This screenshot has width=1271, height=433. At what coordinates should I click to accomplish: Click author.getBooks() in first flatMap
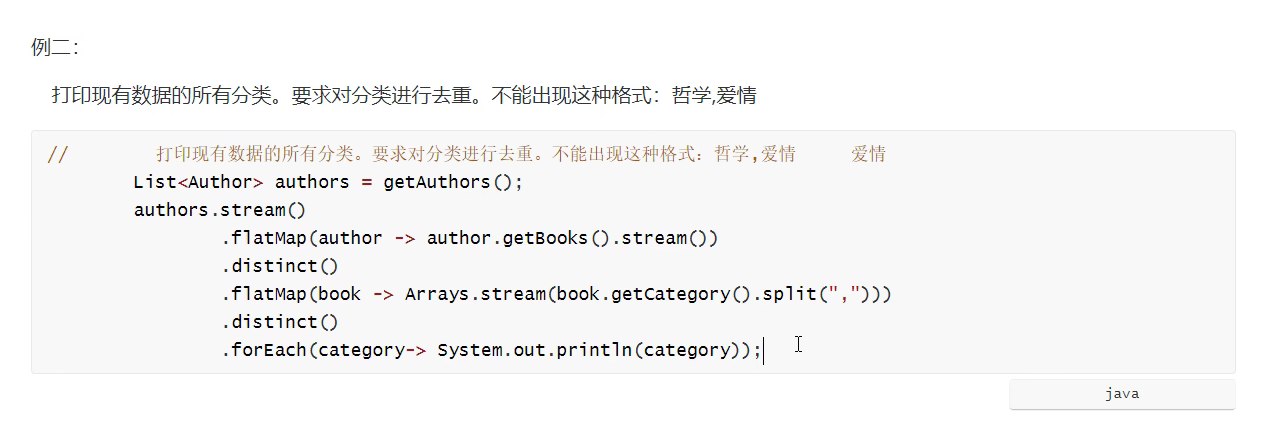(x=512, y=238)
